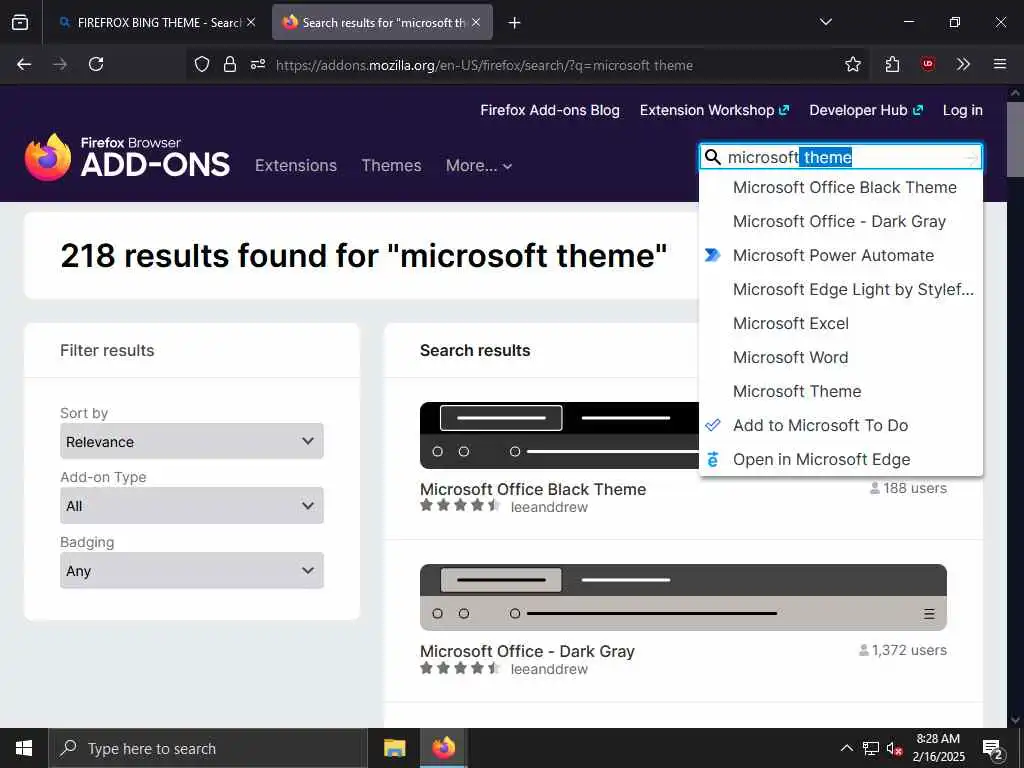The image size is (1024, 768).
Task: Click the network status tray icon
Action: [x=871, y=748]
